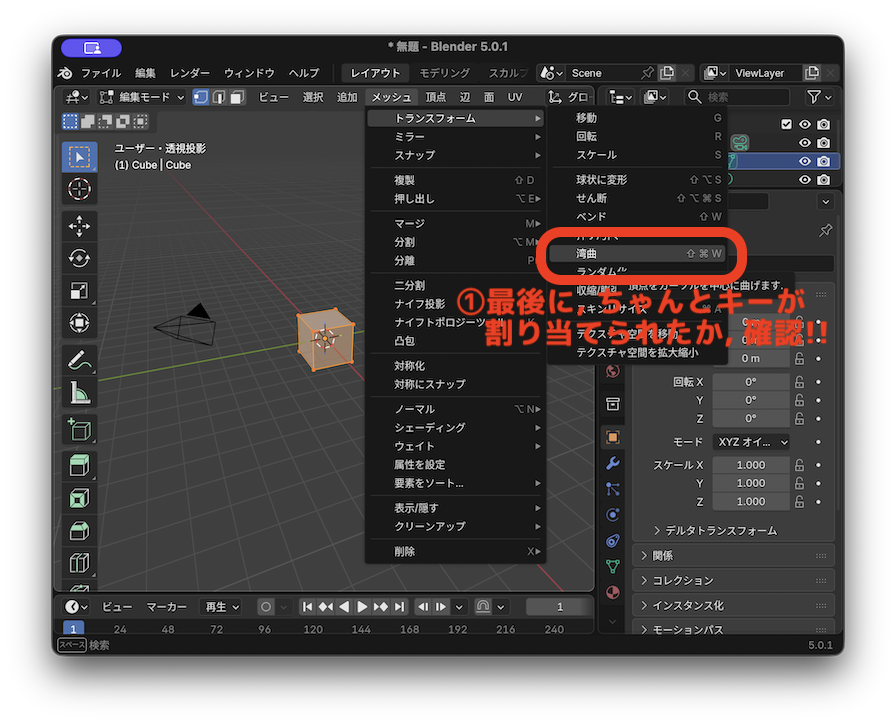
Task: Click the pin icon in the Properties panel
Action: point(825,231)
